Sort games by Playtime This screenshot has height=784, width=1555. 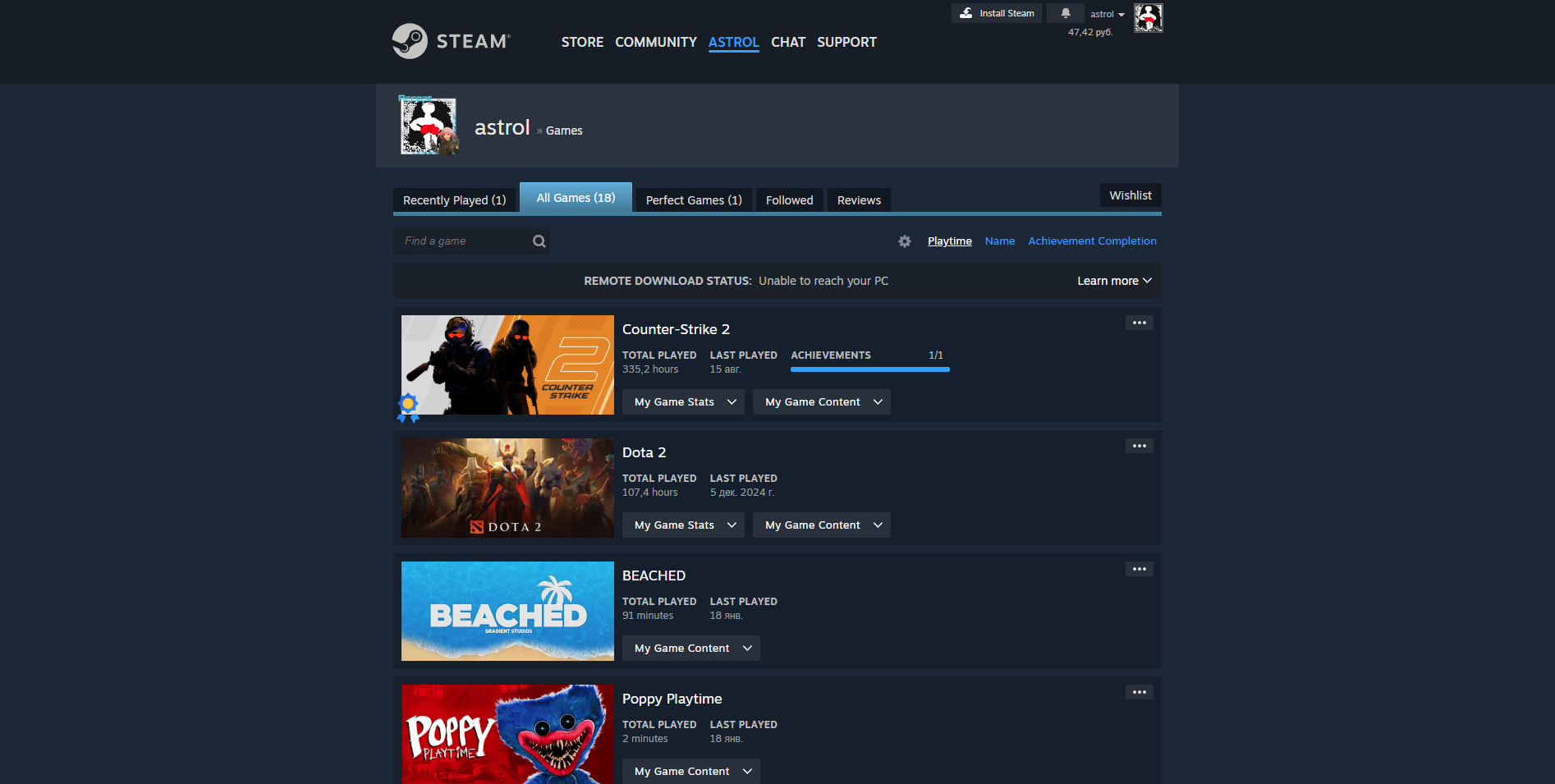(x=950, y=241)
